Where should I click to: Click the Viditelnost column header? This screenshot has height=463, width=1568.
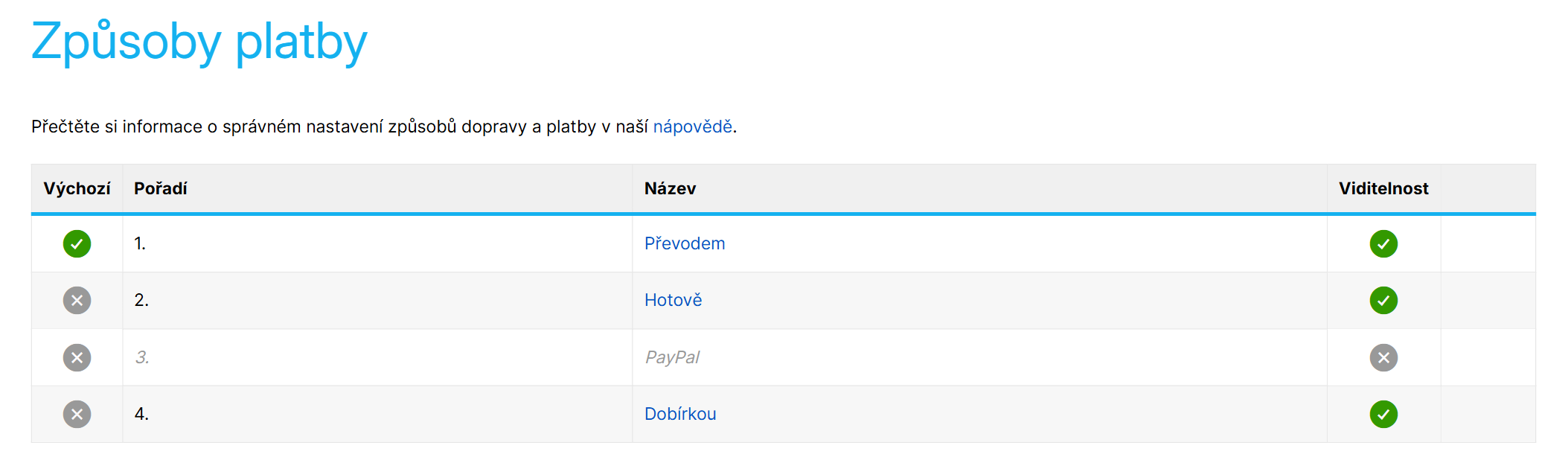1383,188
